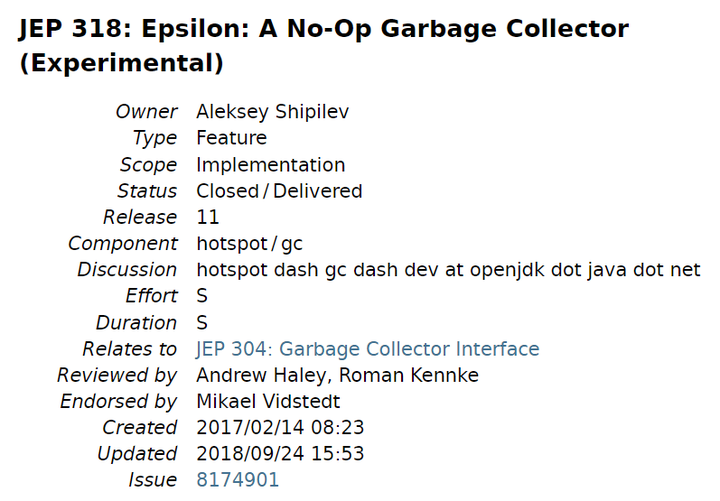The height and width of the screenshot is (501, 720).
Task: Select the Type value Feature
Action: click(231, 138)
